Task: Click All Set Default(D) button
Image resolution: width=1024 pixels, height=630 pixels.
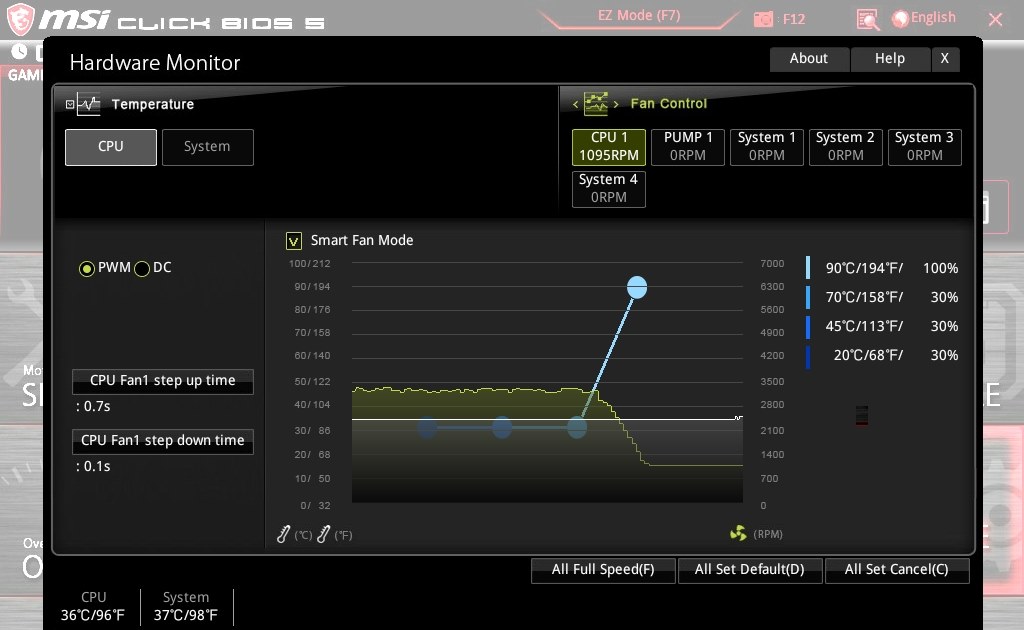Action: (x=750, y=570)
